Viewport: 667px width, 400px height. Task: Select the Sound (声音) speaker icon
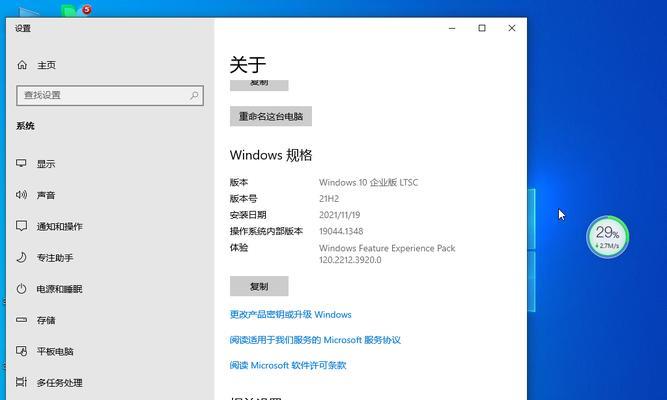coord(21,195)
